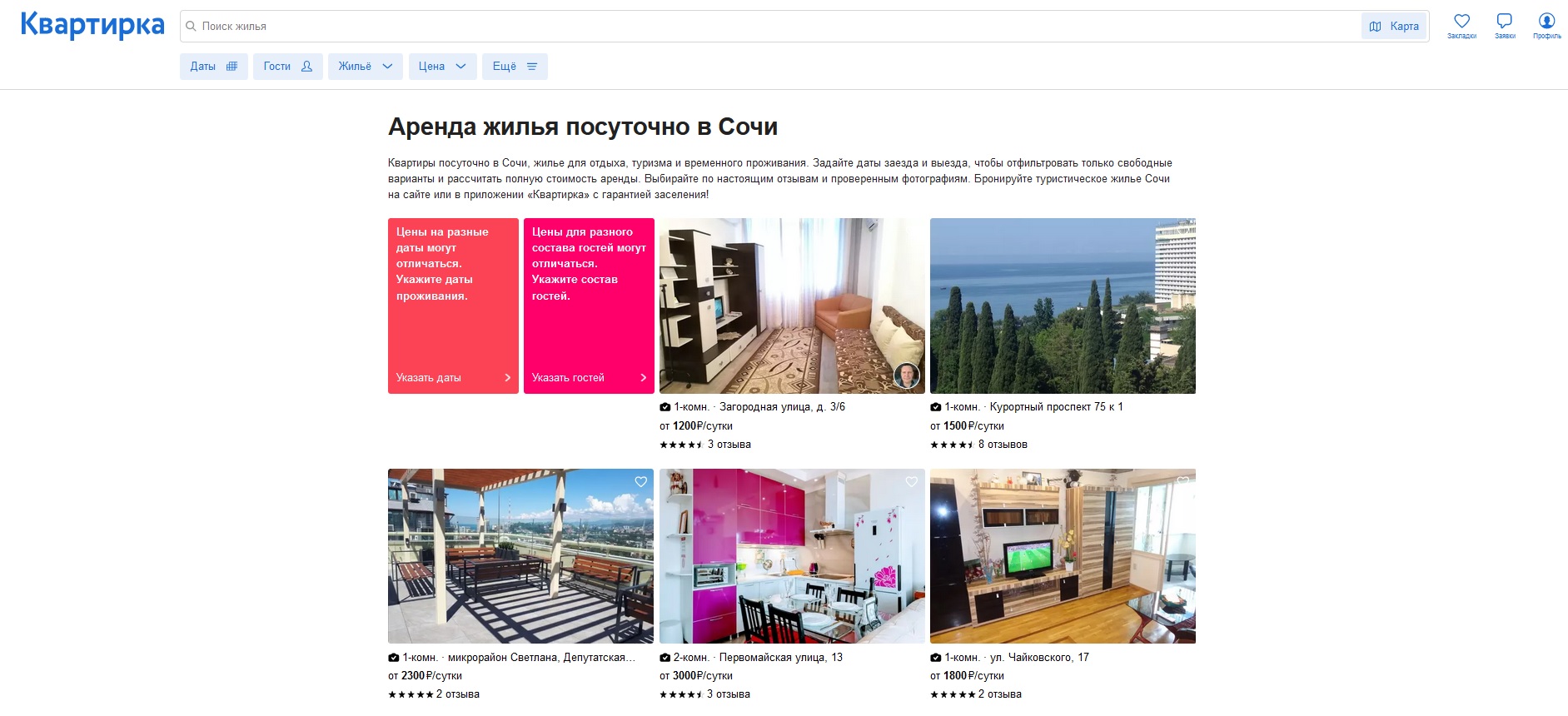The width and height of the screenshot is (1568, 716).
Task: Open the Закладки bookmarks heart icon
Action: click(1461, 22)
